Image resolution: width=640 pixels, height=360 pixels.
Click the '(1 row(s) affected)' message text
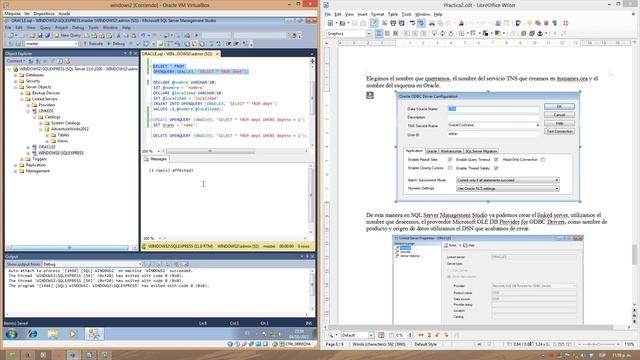point(171,171)
